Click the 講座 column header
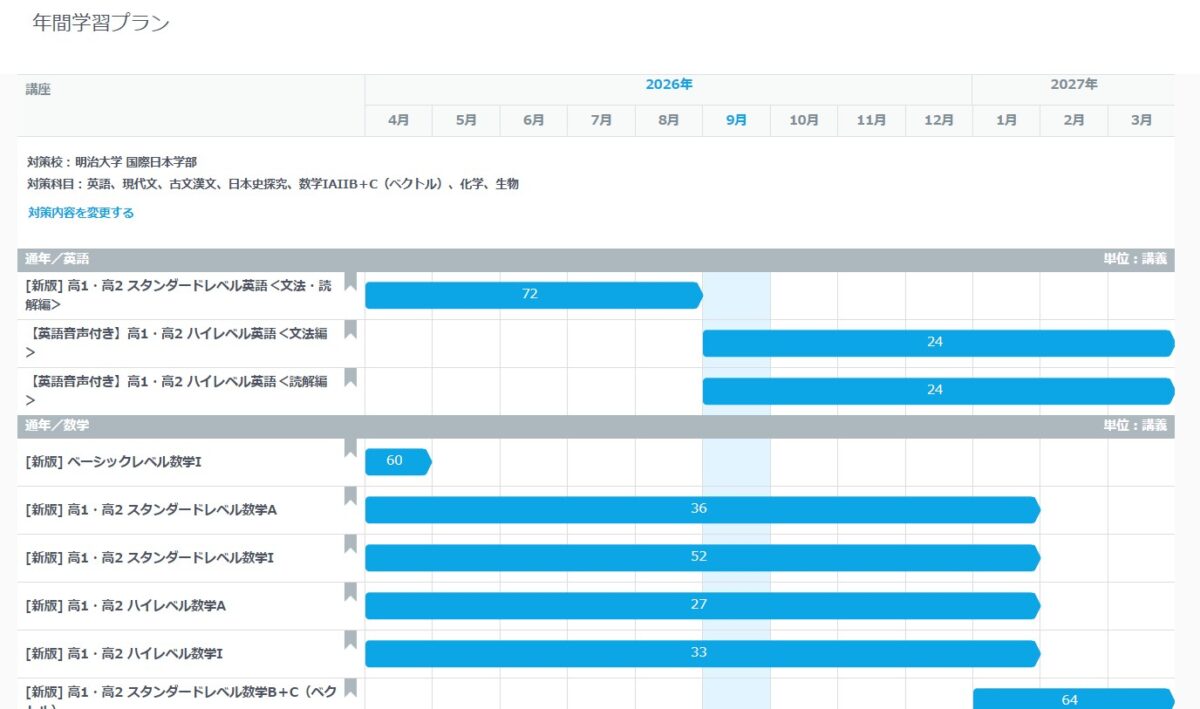This screenshot has width=1200, height=709. tap(38, 90)
